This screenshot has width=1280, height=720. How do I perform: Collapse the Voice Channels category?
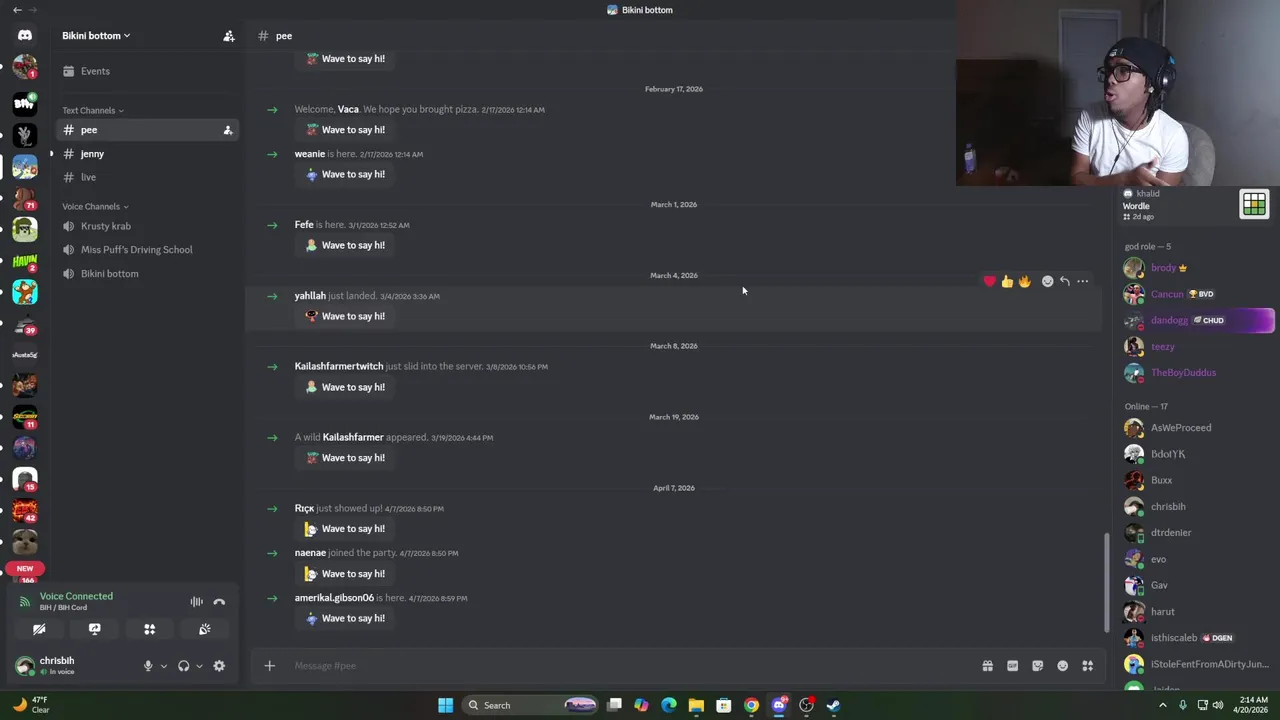[x=95, y=206]
